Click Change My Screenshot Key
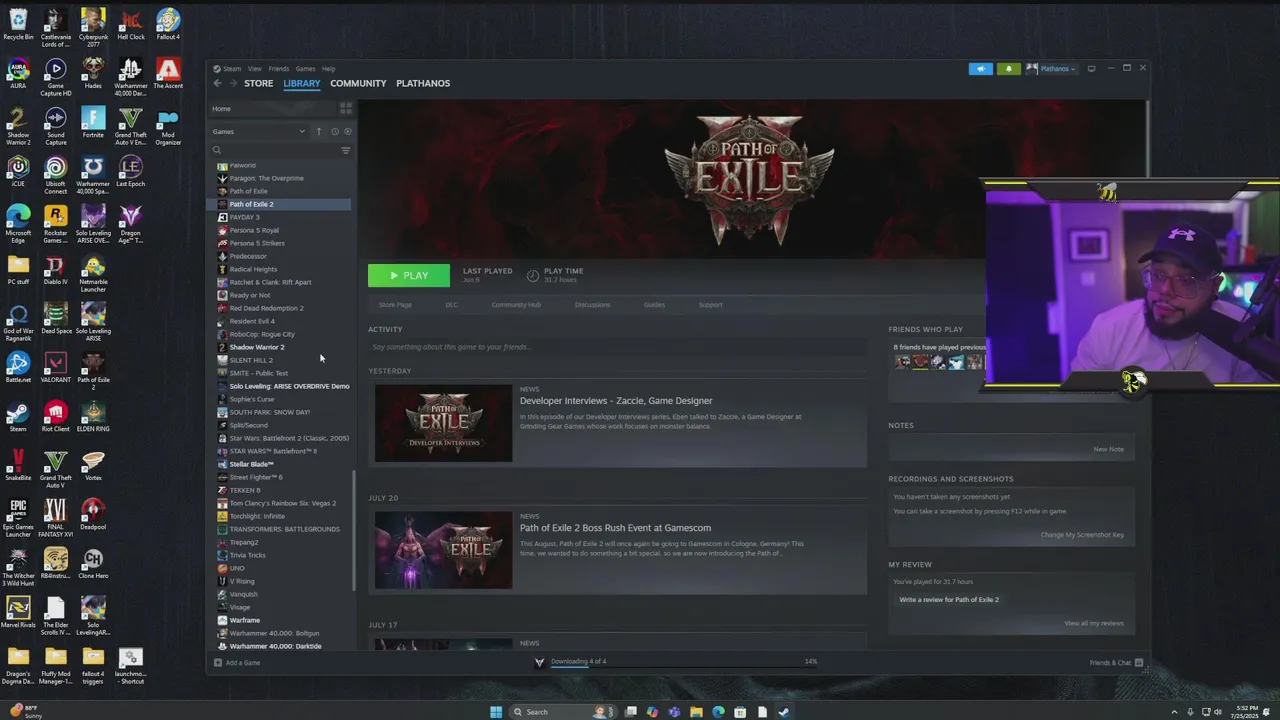This screenshot has width=1280, height=720. 1082,535
